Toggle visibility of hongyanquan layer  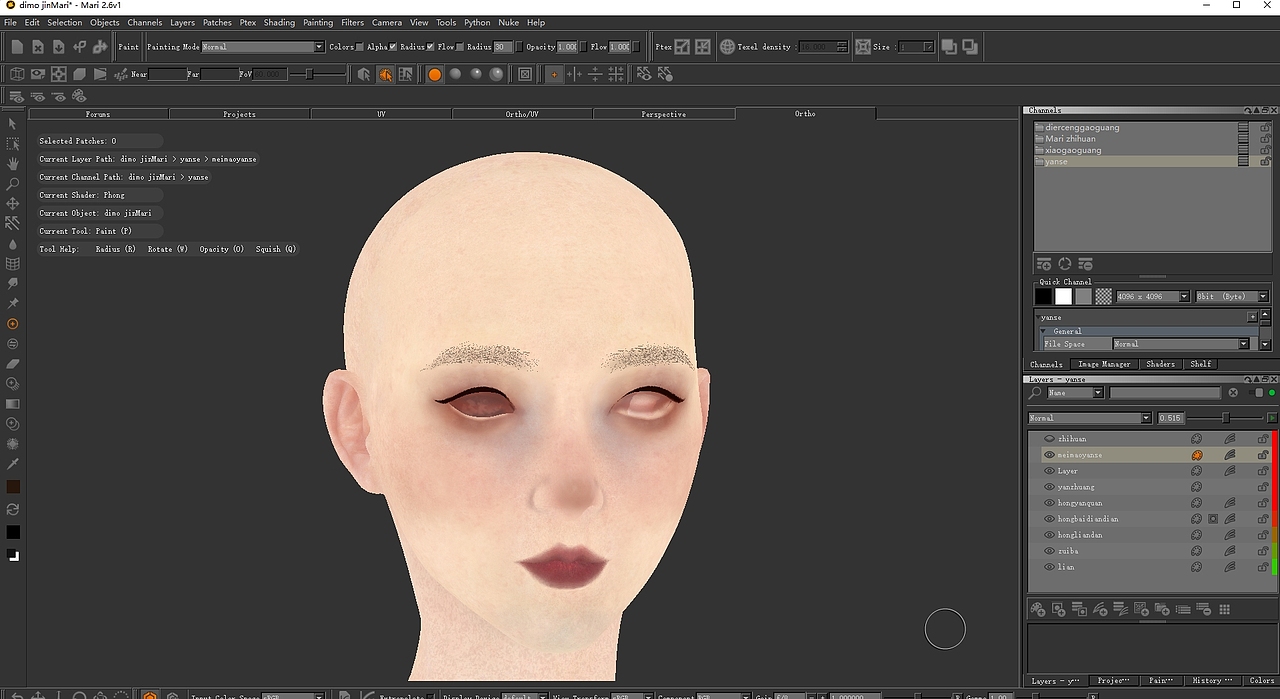pos(1049,503)
